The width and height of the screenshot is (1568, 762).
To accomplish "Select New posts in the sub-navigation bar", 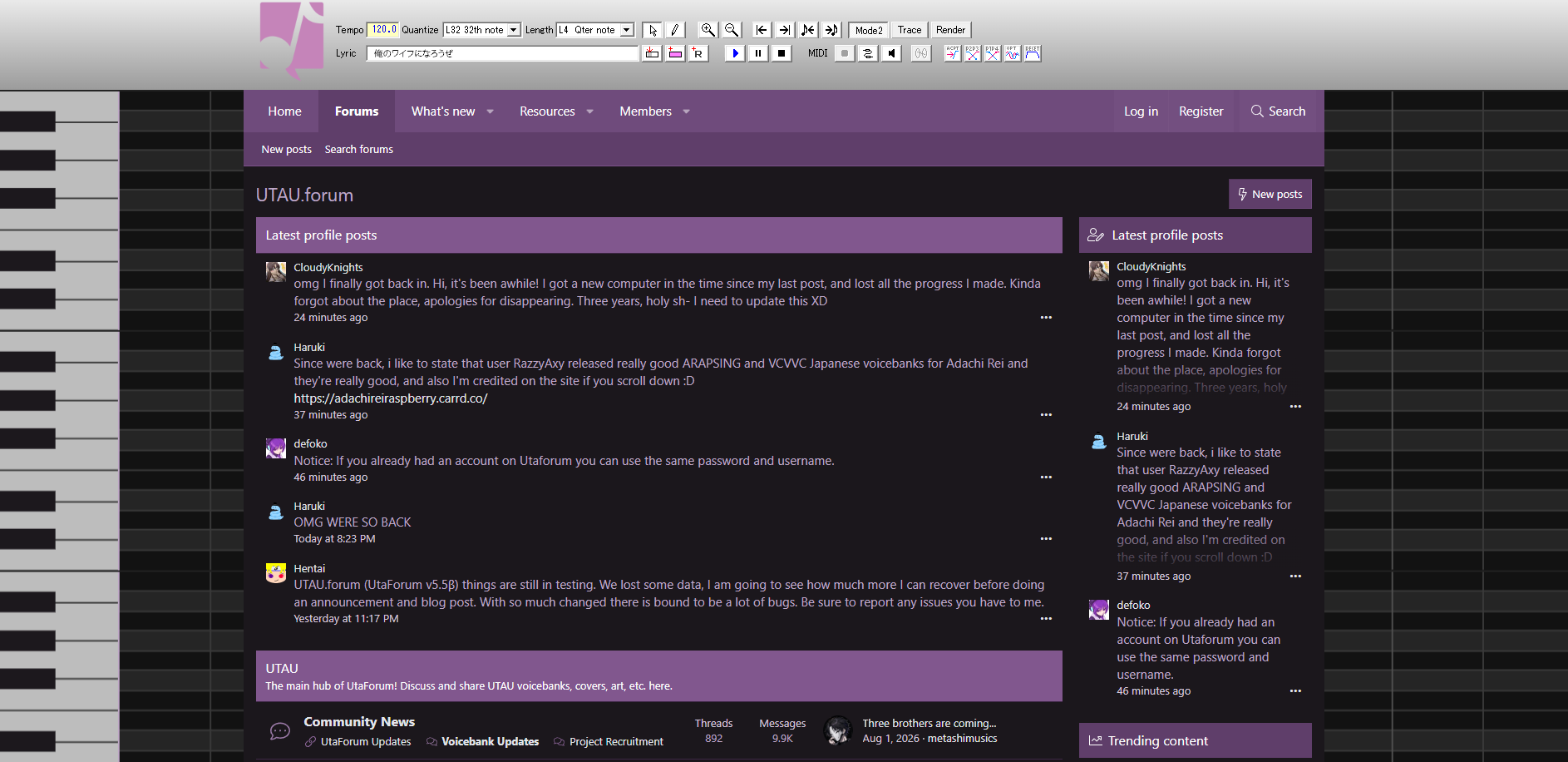I will tap(287, 150).
